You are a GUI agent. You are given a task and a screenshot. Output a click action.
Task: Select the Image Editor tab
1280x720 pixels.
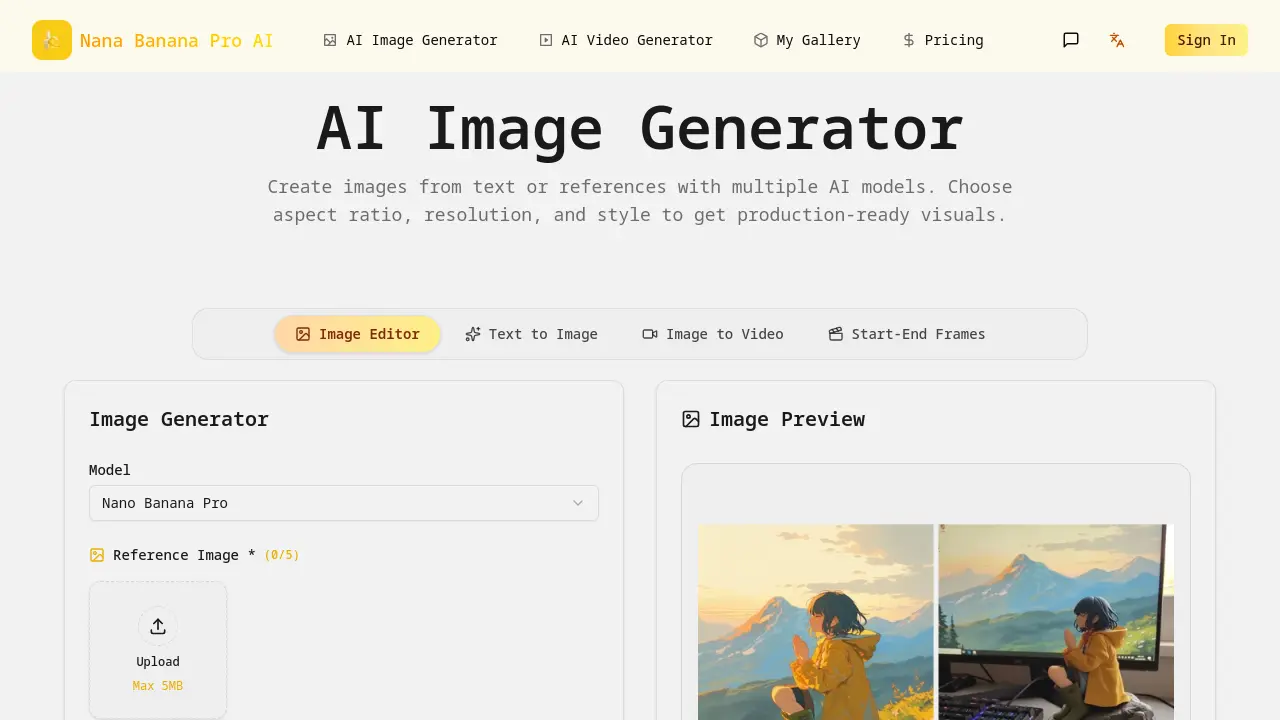[358, 334]
